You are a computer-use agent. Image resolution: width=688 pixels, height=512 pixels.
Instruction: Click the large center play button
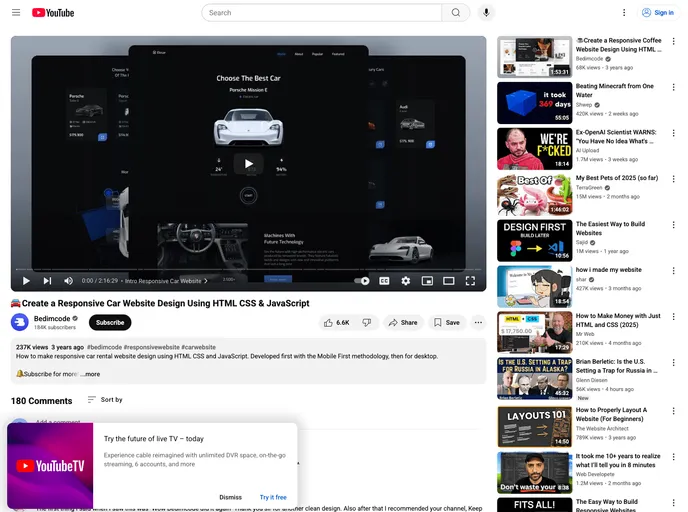pyautogui.click(x=248, y=164)
